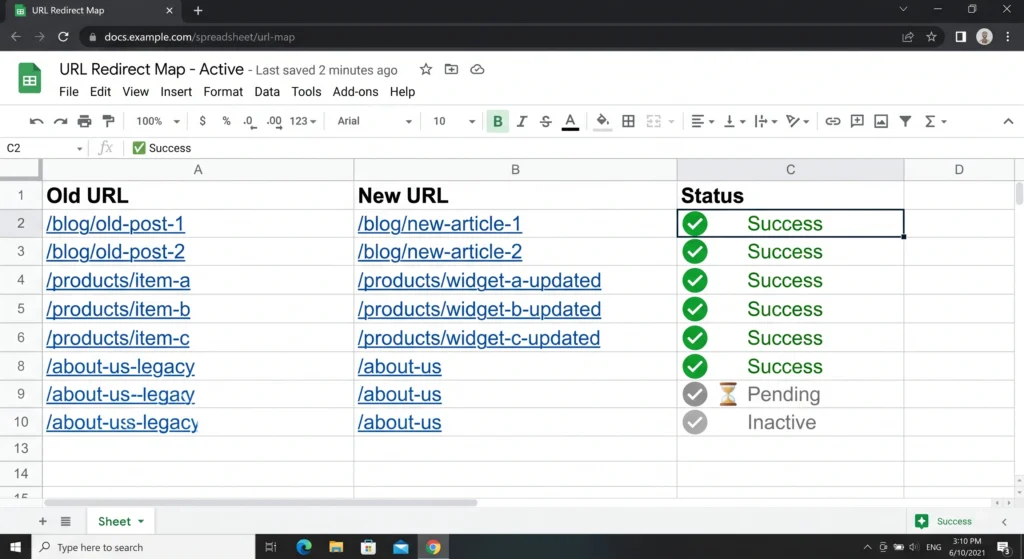The image size is (1024, 559).
Task: Open the Data menu
Action: (x=266, y=91)
